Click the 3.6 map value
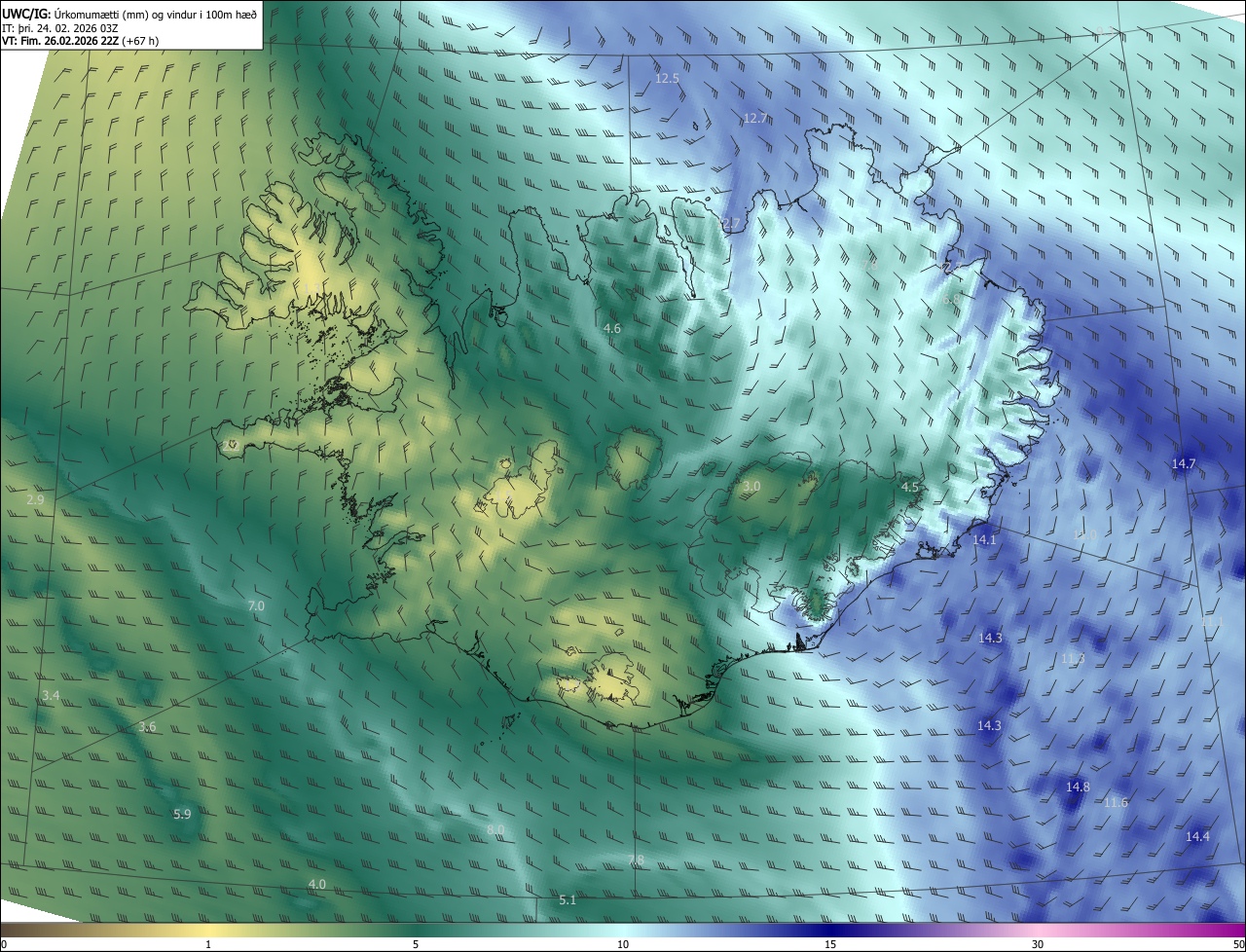Viewport: 1246px width, 952px height. (x=147, y=727)
